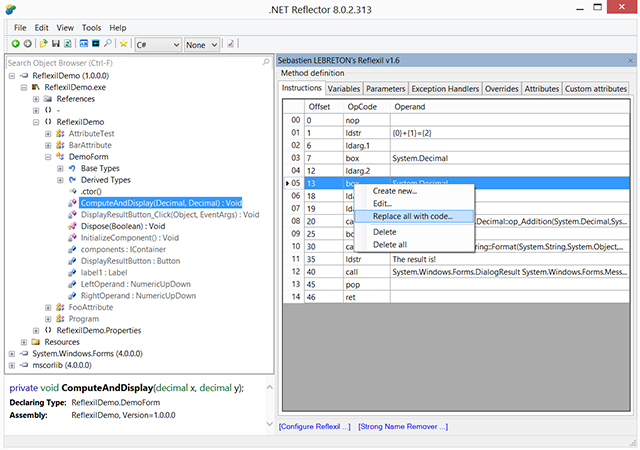Select the InitializeComponent() method node
The width and height of the screenshot is (640, 450).
129,238
